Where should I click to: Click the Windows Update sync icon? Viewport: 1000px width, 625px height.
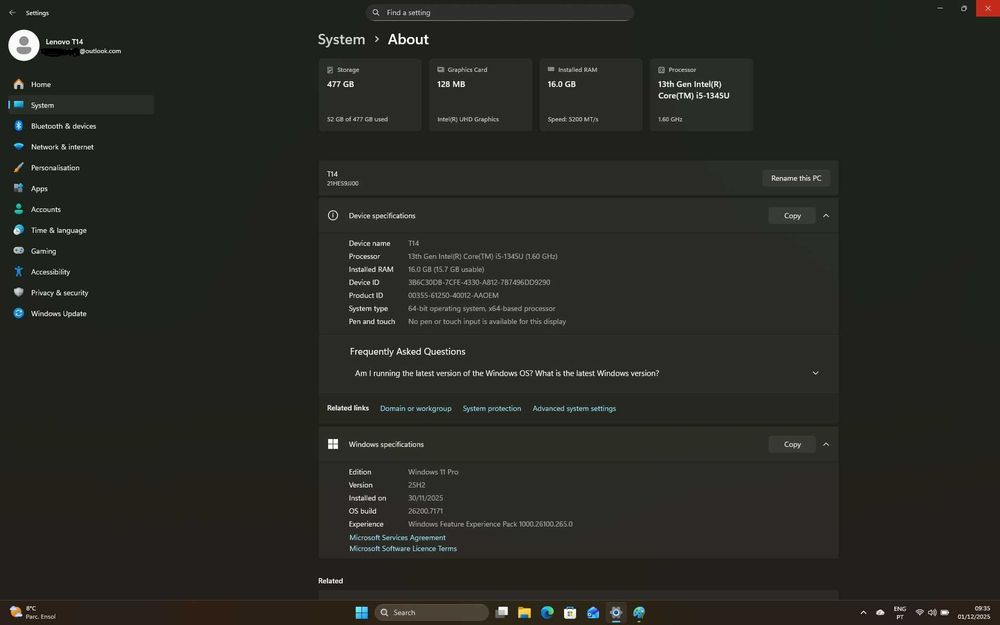18,313
